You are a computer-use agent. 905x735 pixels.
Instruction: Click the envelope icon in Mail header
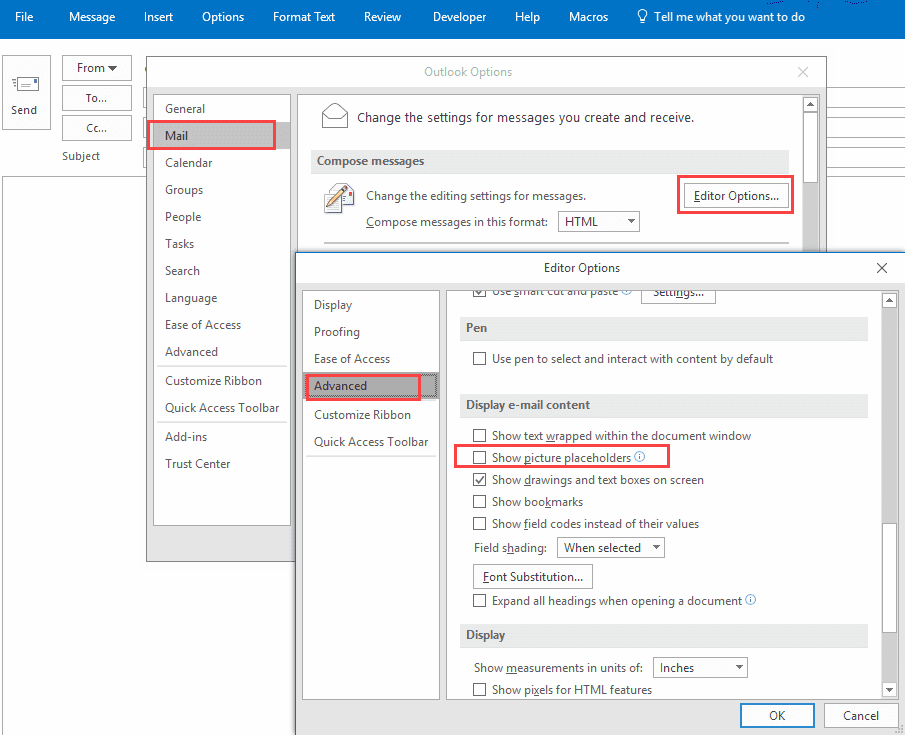point(335,116)
